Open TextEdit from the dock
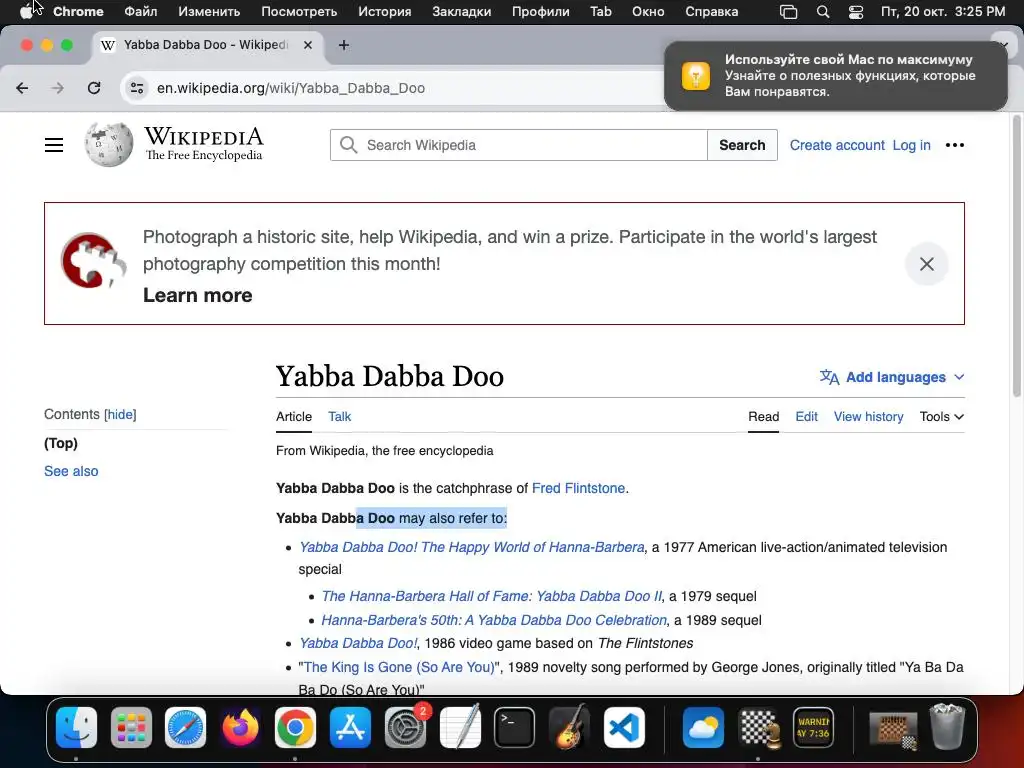Screen dimensions: 1024x768 coord(460,728)
